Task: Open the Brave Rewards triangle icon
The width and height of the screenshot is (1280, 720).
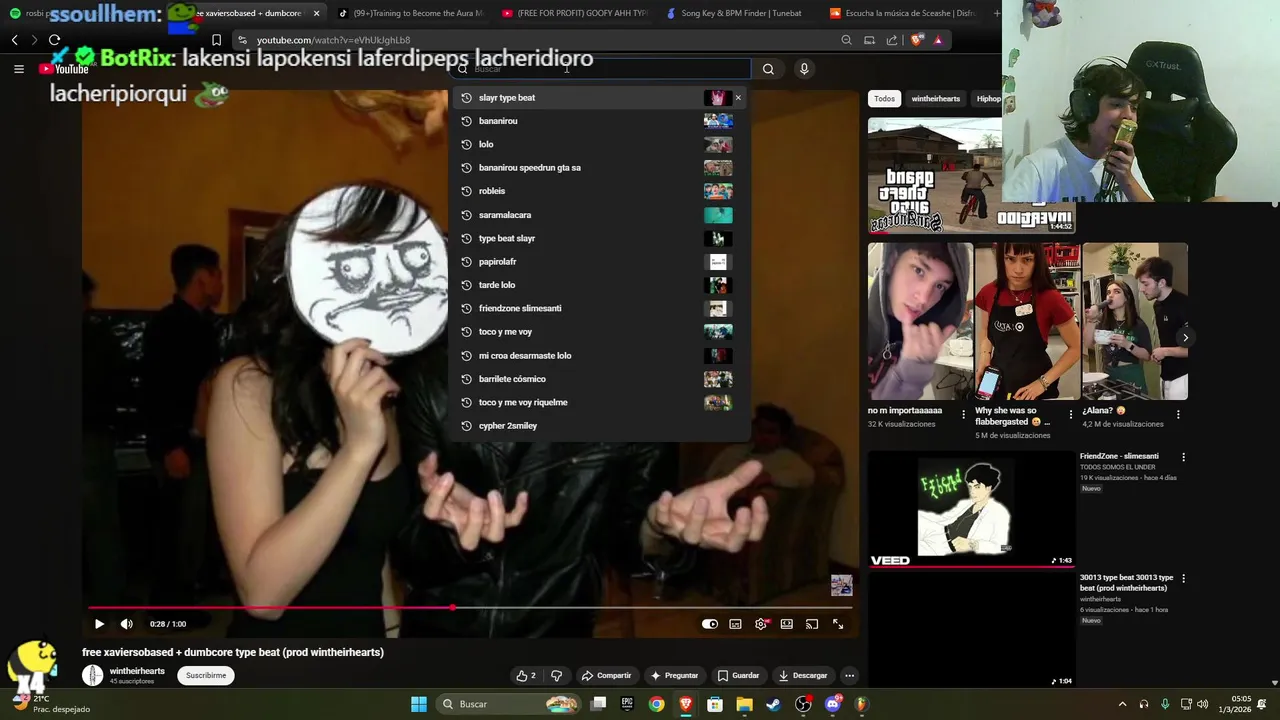Action: click(x=938, y=40)
